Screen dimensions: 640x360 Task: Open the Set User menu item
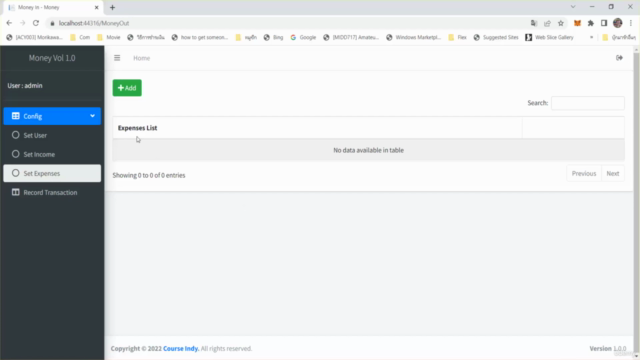click(52, 135)
